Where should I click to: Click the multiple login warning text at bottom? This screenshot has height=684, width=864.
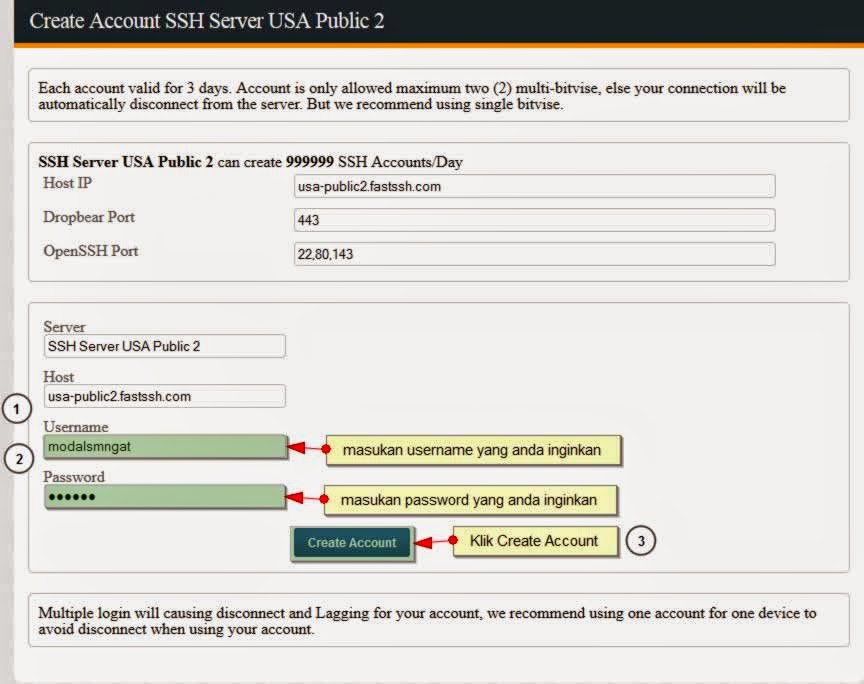[x=430, y=617]
